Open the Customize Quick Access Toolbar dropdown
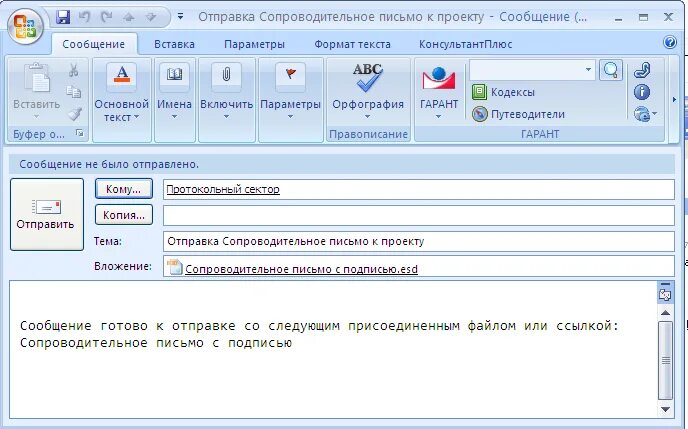Image resolution: width=688 pixels, height=429 pixels. tap(180, 17)
